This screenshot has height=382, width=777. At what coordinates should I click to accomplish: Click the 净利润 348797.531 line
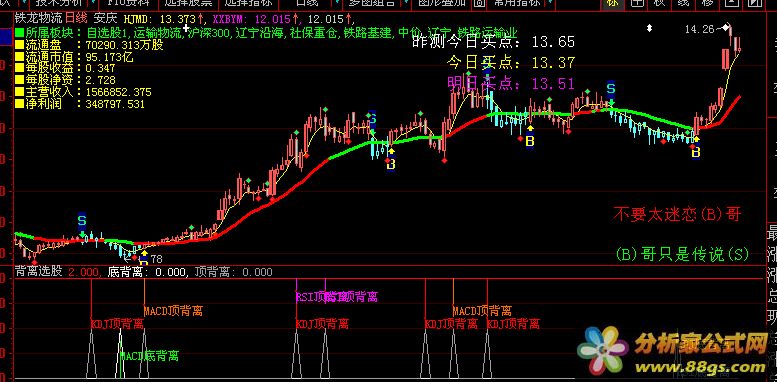tap(80, 104)
